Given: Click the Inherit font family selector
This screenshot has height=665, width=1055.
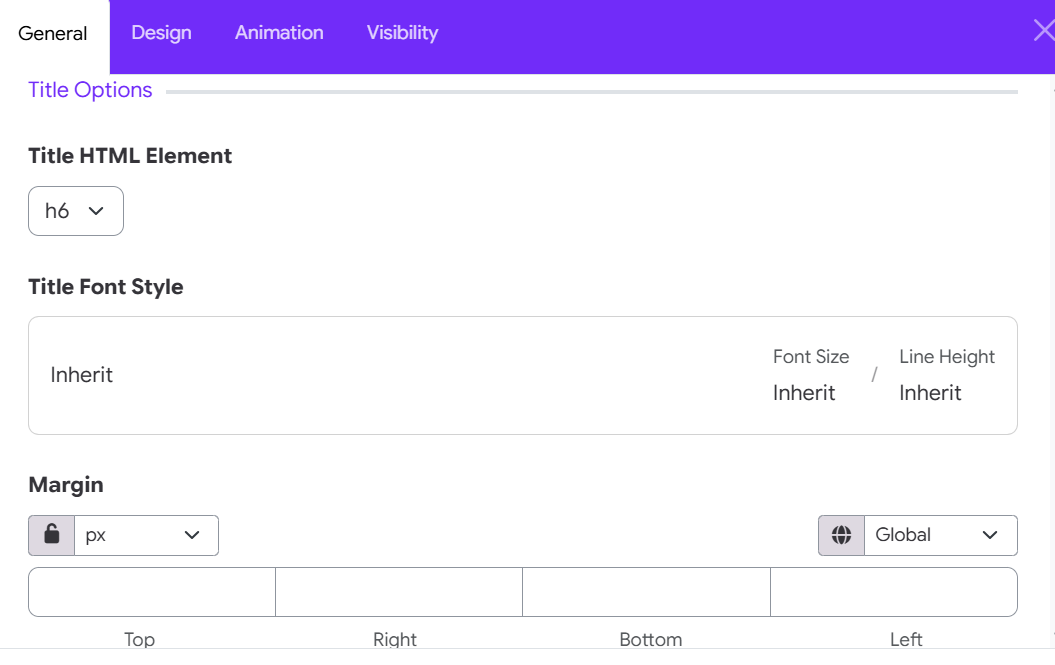Looking at the screenshot, I should [81, 375].
